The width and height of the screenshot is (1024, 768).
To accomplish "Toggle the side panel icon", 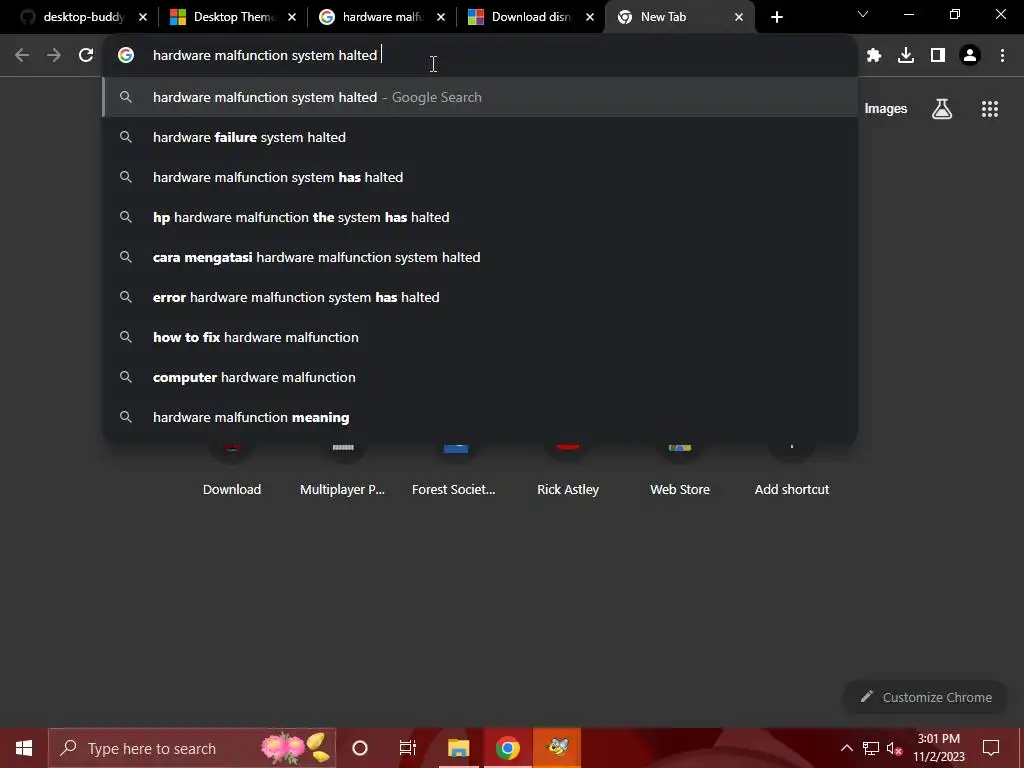I will click(x=938, y=56).
